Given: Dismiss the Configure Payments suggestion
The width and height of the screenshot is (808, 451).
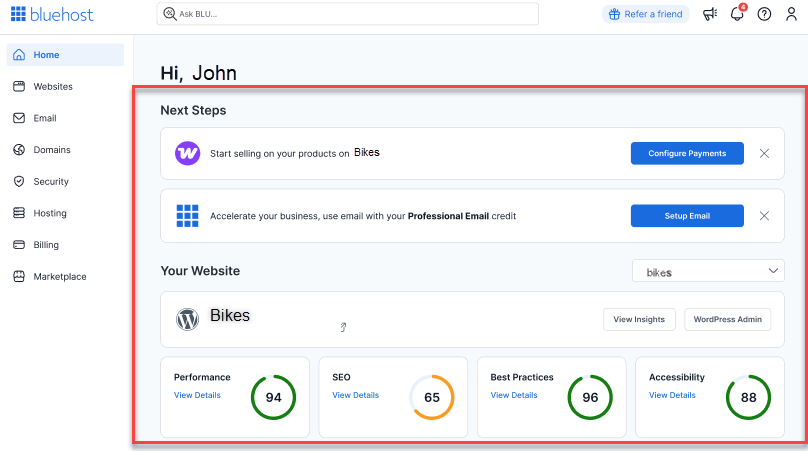Looking at the screenshot, I should [x=764, y=153].
